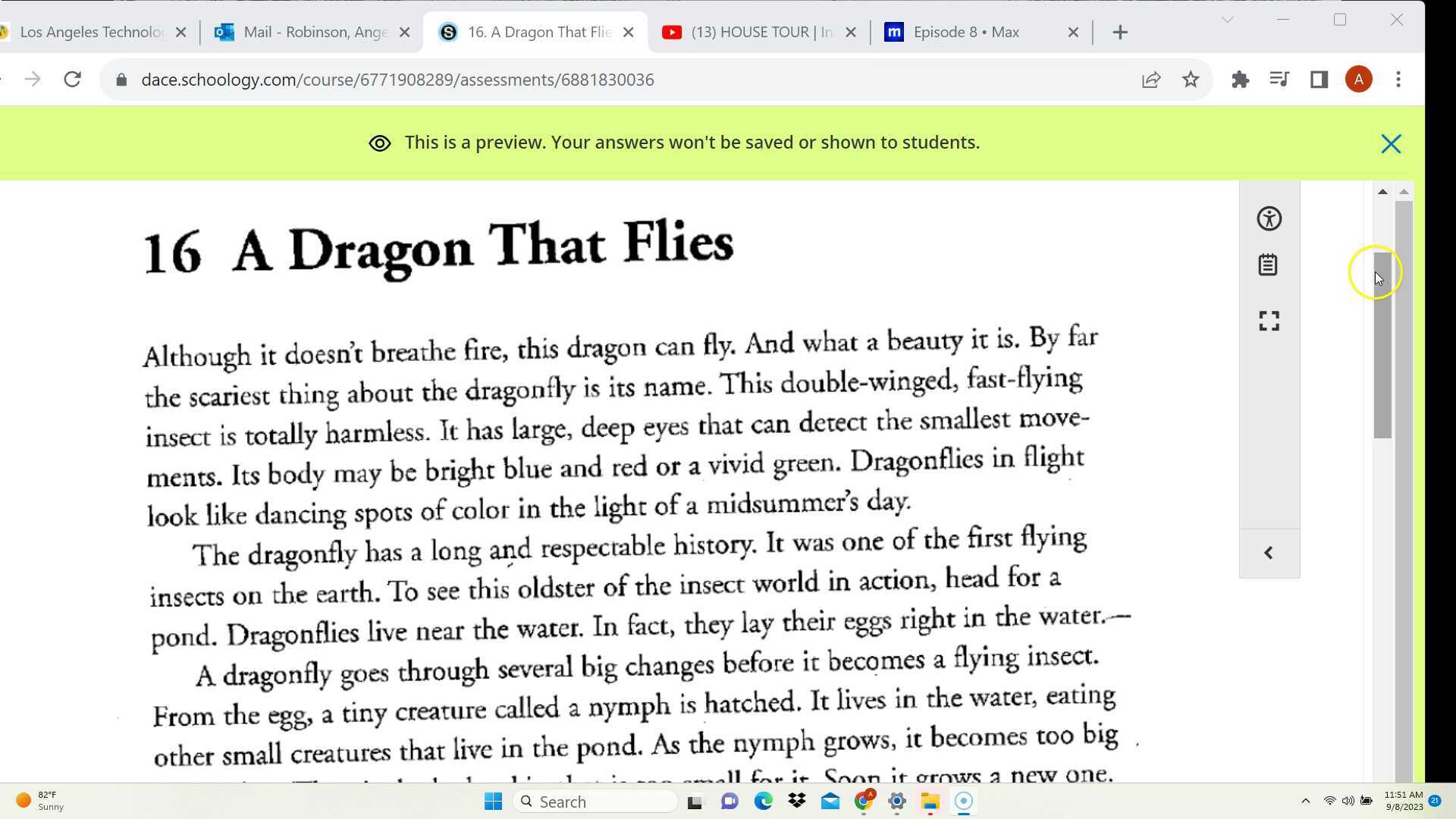Toggle fullscreen reading mode in the sidebar
The width and height of the screenshot is (1456, 819).
click(x=1269, y=321)
